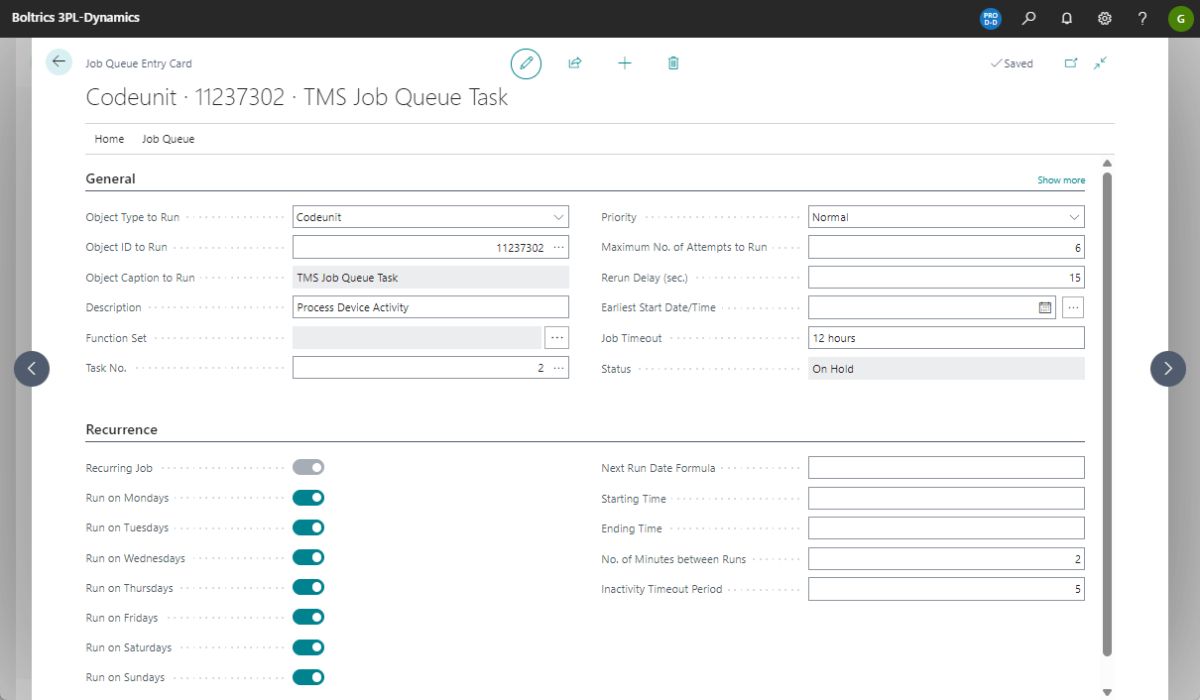Click the Description input field
Screen dimensions: 1200x700
(431, 308)
